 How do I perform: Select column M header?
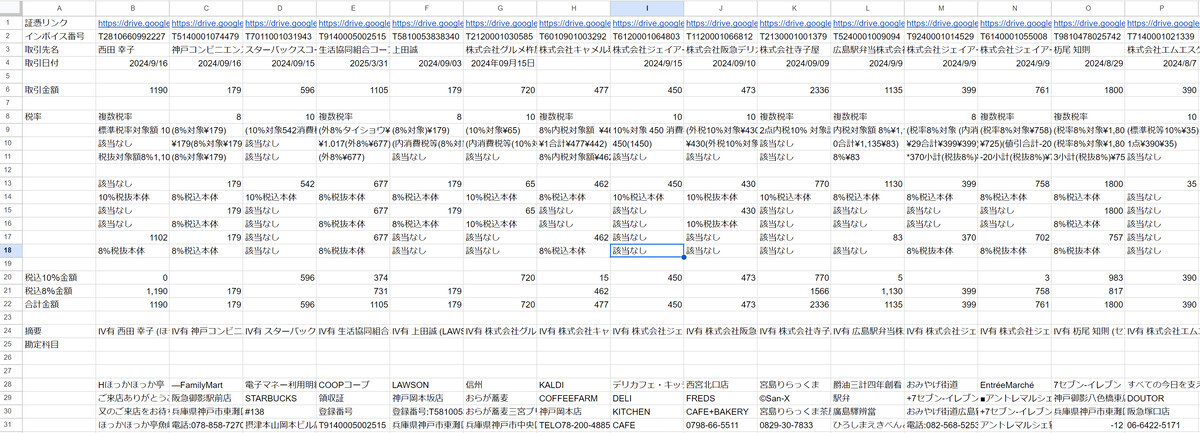(941, 7)
